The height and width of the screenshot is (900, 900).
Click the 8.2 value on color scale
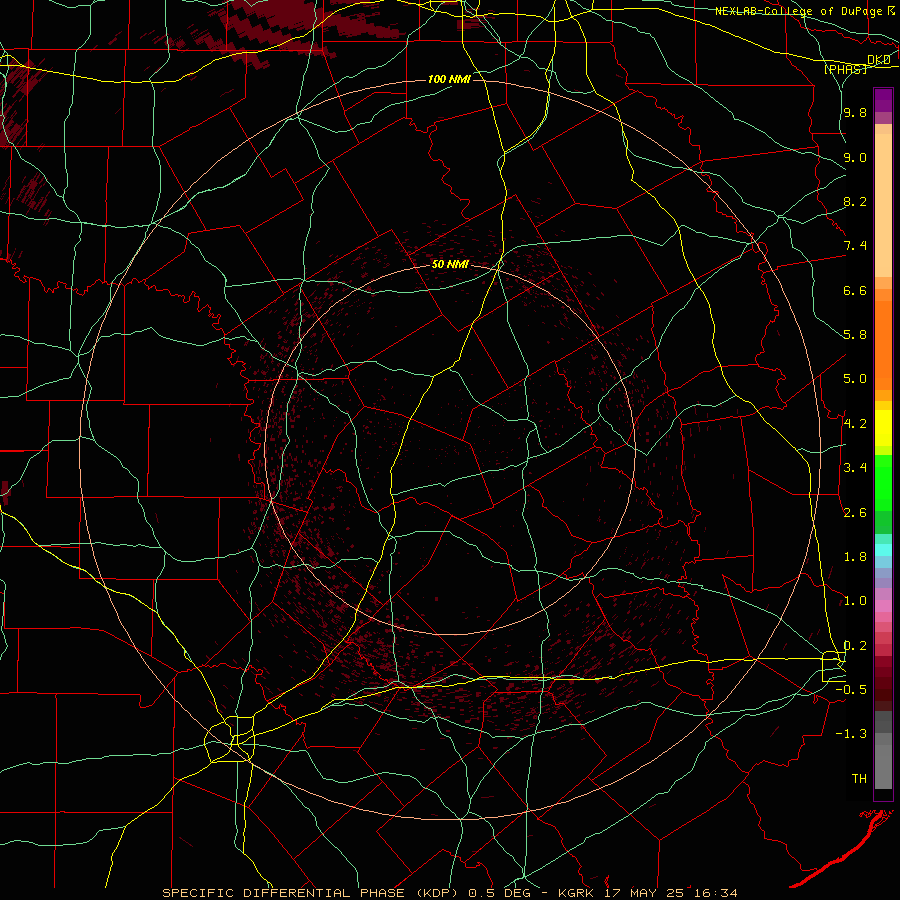point(855,201)
